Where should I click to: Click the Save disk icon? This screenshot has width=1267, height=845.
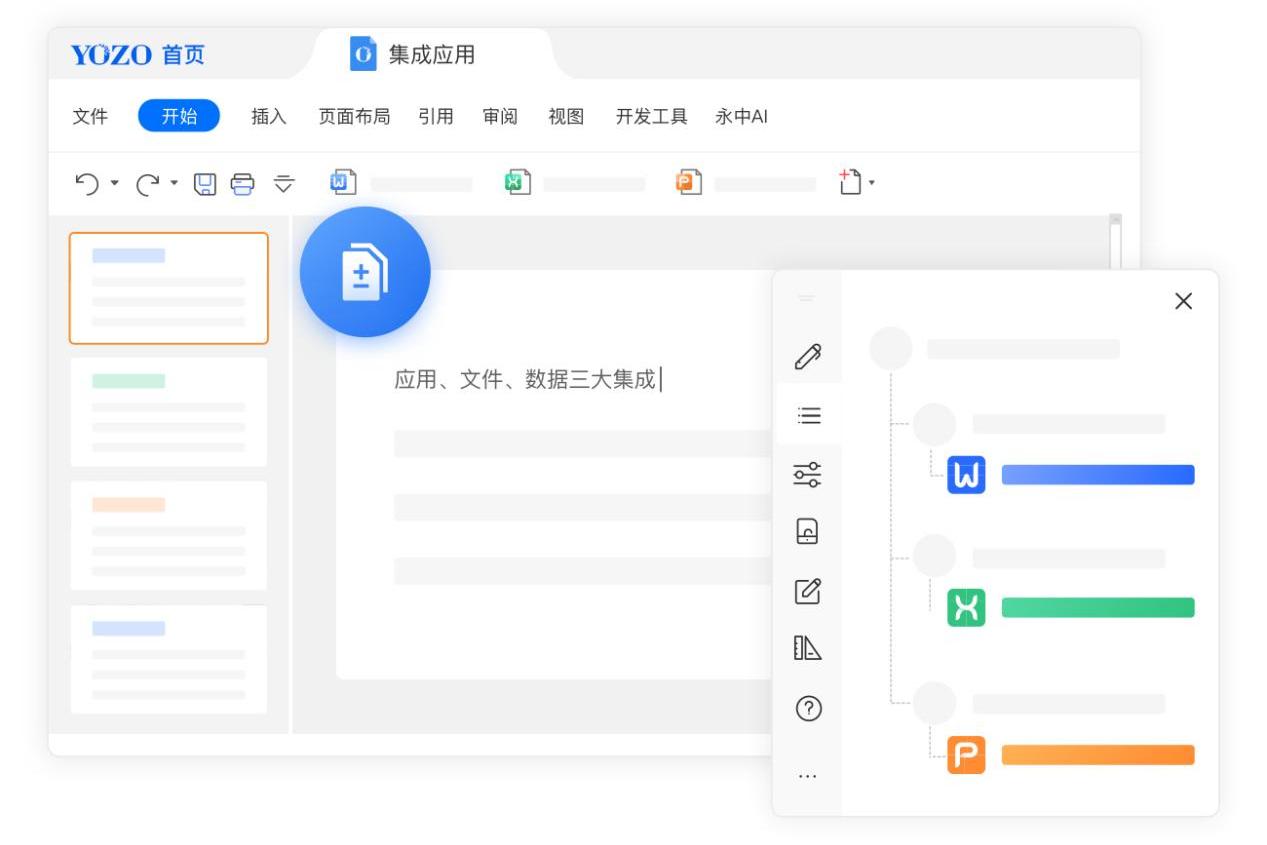point(205,183)
